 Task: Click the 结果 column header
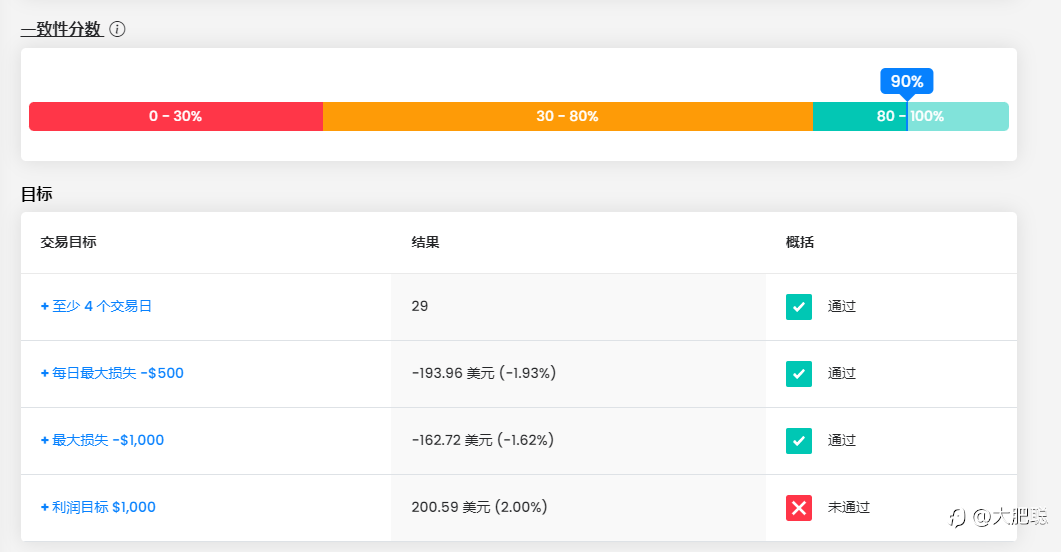pyautogui.click(x=426, y=242)
